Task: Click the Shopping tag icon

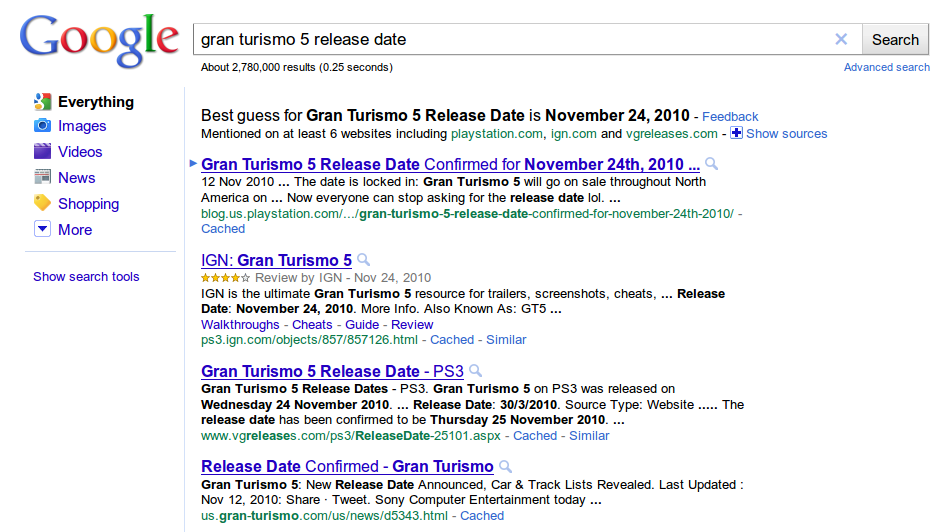Action: (42, 203)
